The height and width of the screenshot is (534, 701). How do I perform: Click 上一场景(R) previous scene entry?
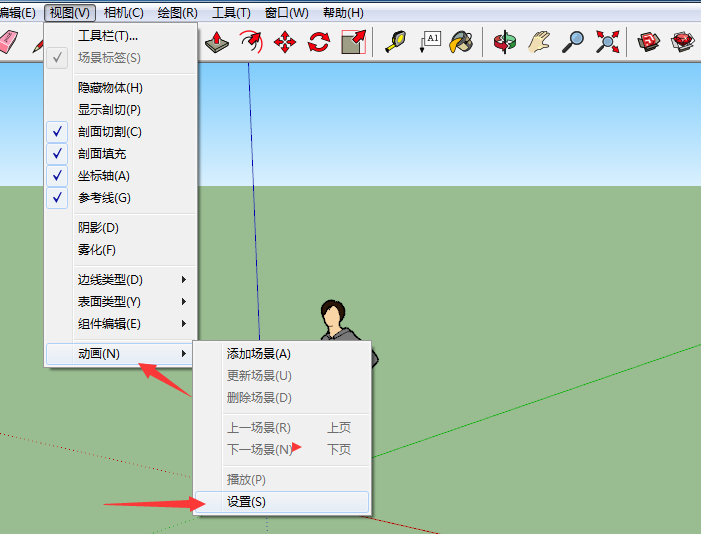(x=282, y=428)
